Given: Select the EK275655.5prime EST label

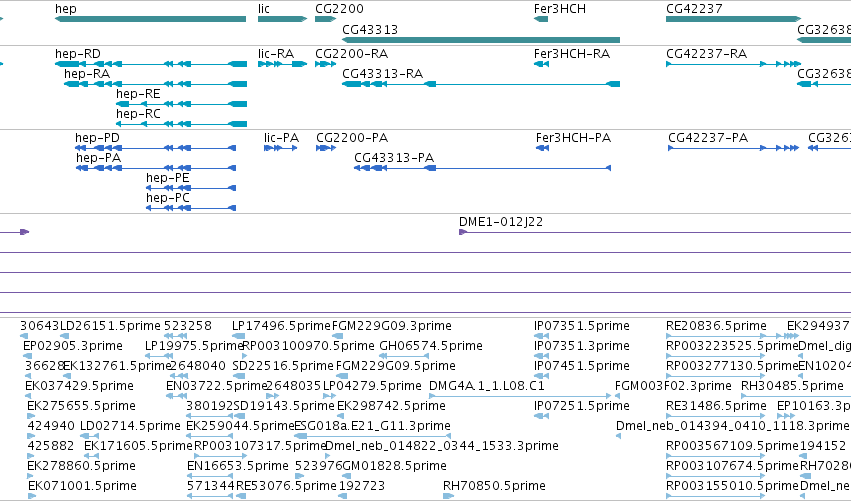Looking at the screenshot, I should click(81, 406).
